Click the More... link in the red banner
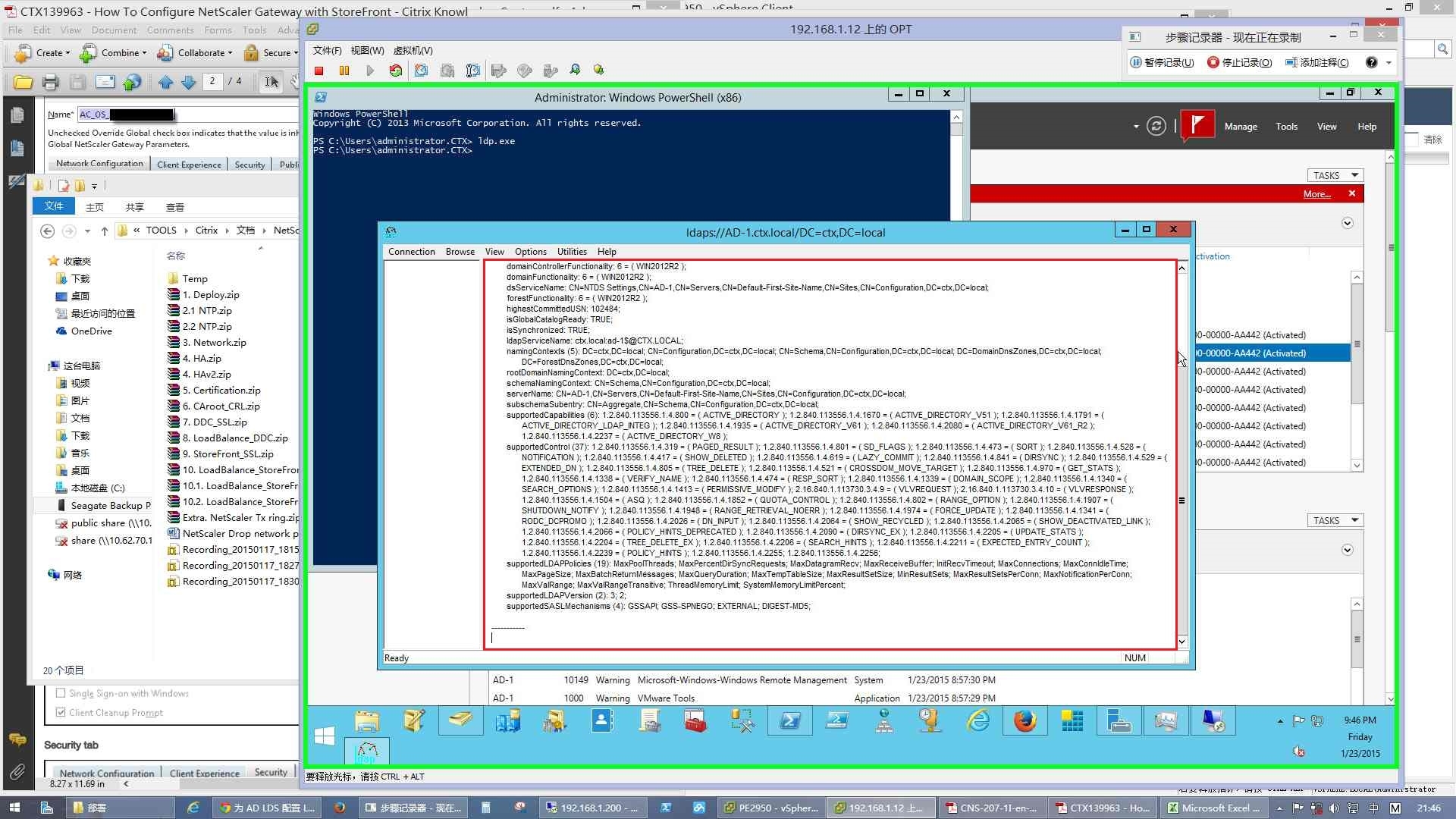1456x819 pixels. pos(1317,194)
